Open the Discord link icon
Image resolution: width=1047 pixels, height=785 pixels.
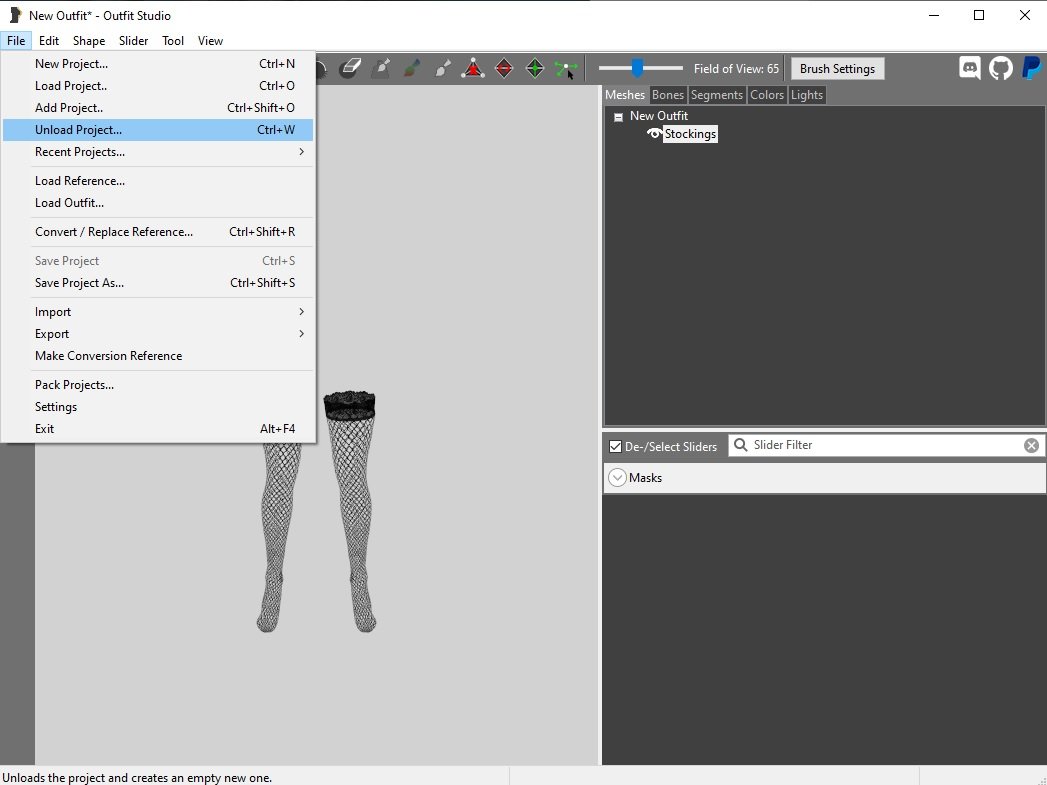pos(969,68)
